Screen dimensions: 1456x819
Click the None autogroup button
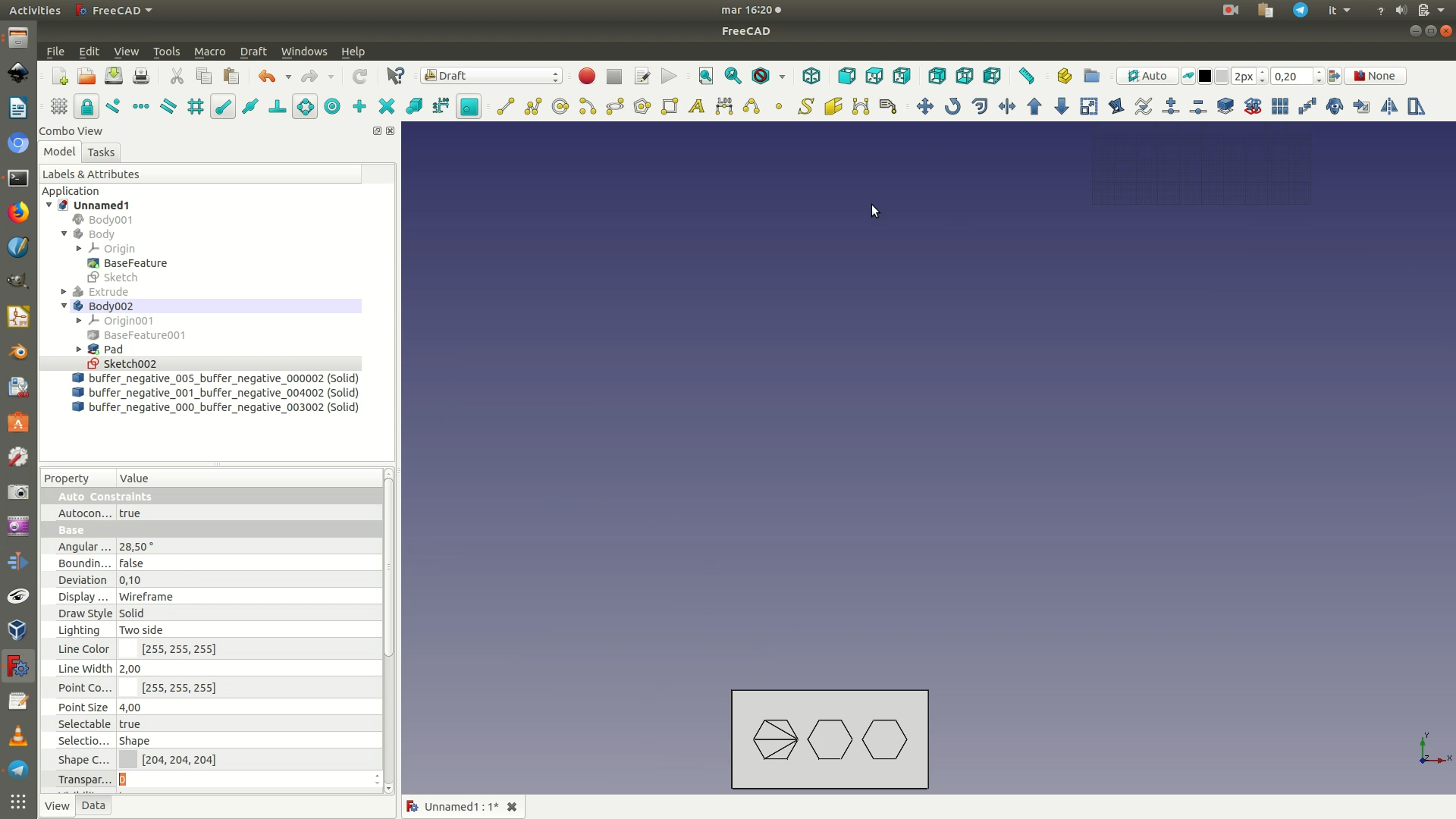coord(1375,76)
